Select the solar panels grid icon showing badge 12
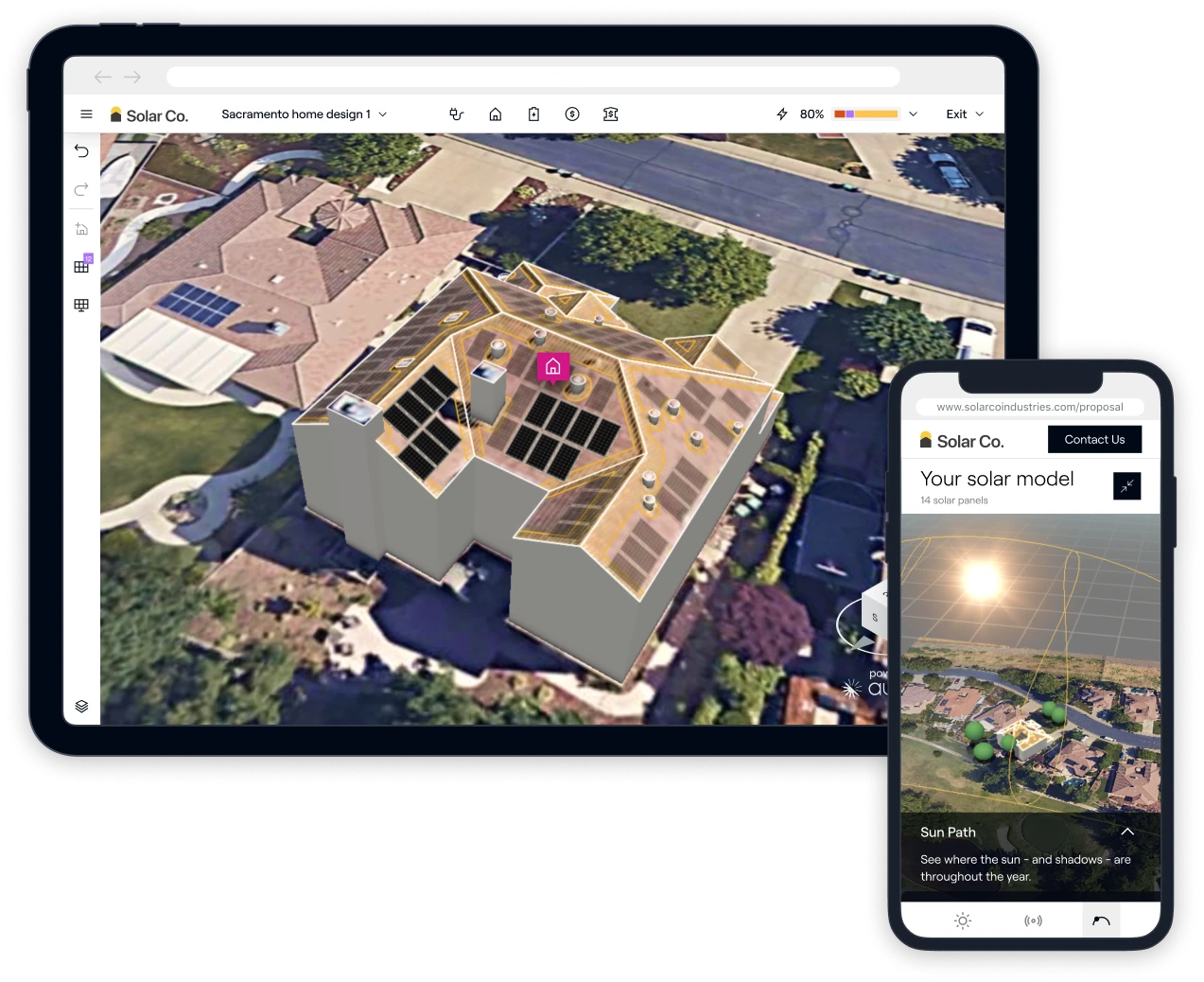 coord(81,266)
